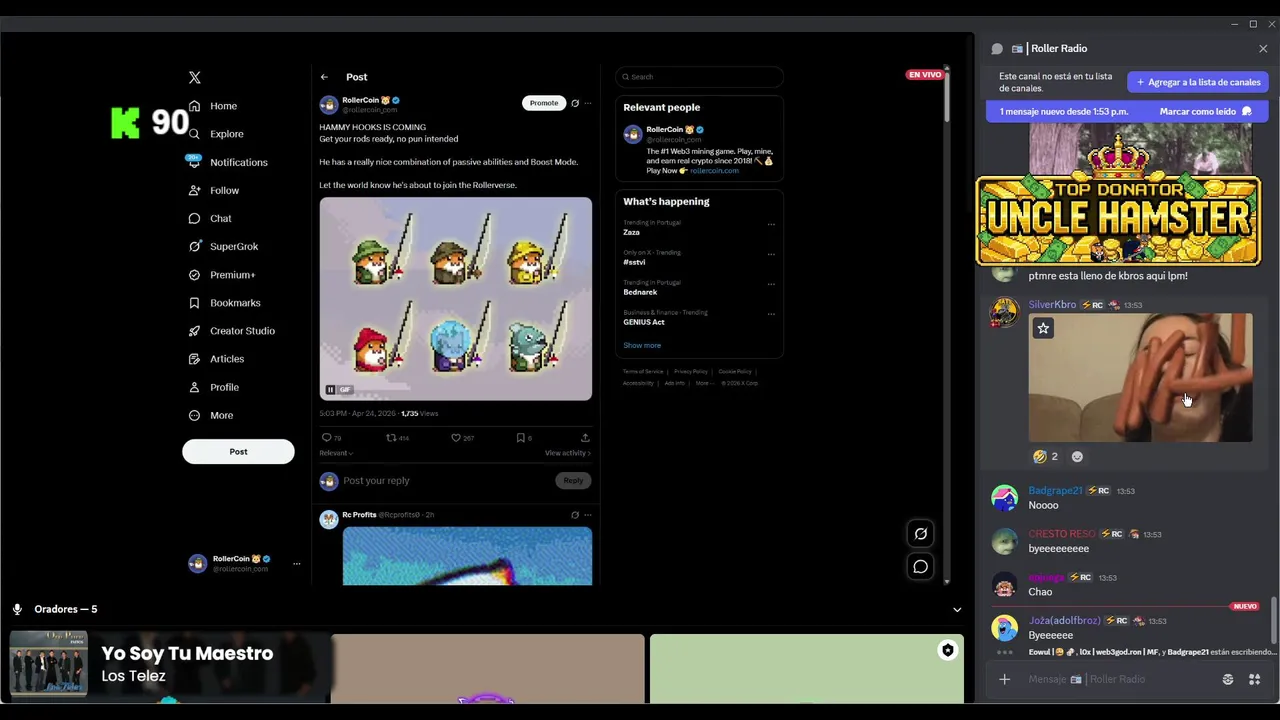
Task: Open Rc Profits profile avatar
Action: click(x=328, y=519)
